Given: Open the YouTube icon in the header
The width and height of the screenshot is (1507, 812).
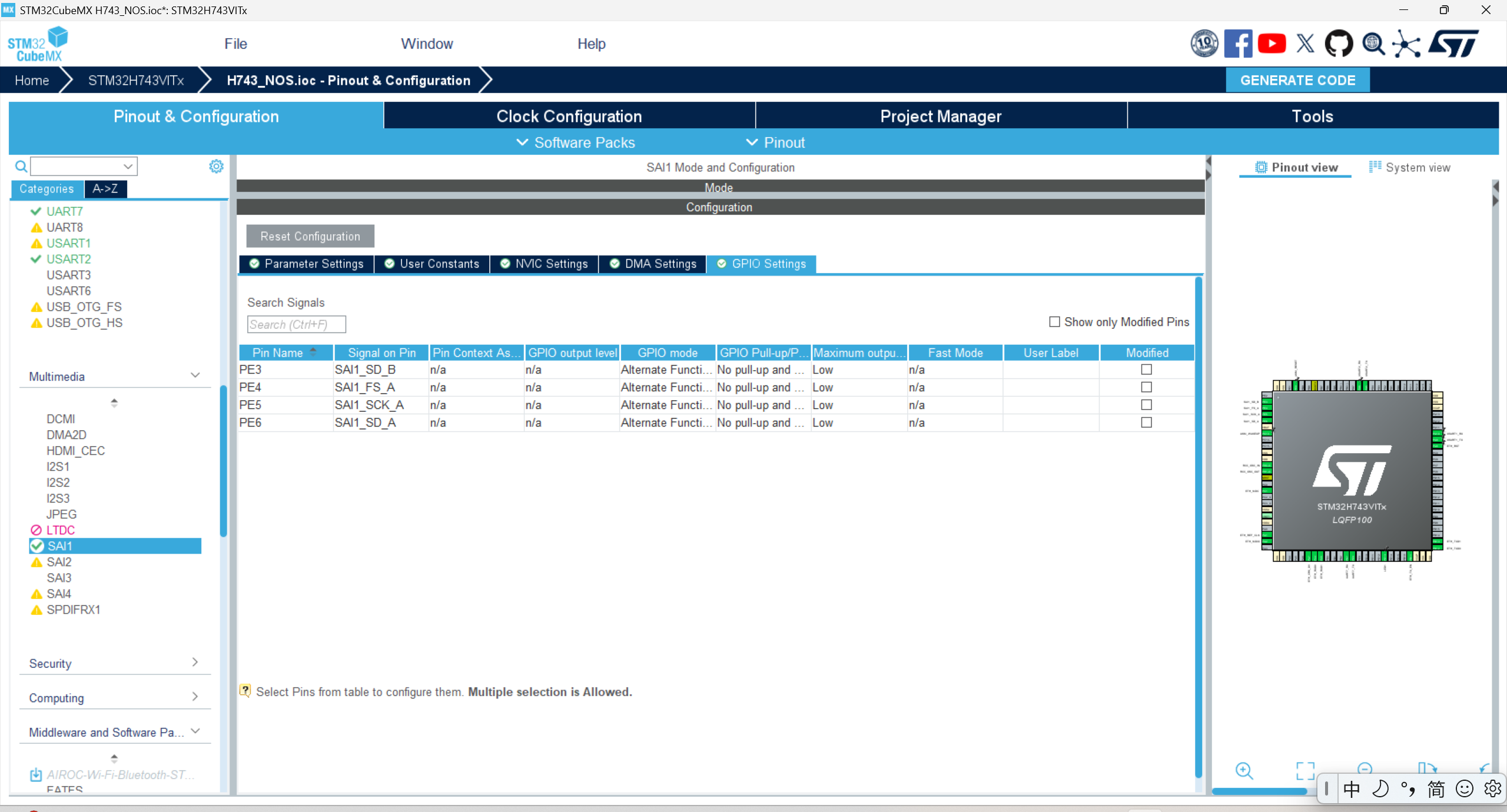Looking at the screenshot, I should (x=1272, y=44).
